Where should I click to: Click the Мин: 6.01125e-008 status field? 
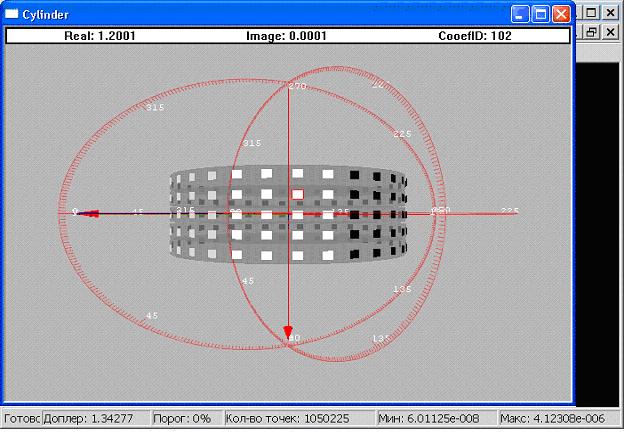click(x=437, y=418)
